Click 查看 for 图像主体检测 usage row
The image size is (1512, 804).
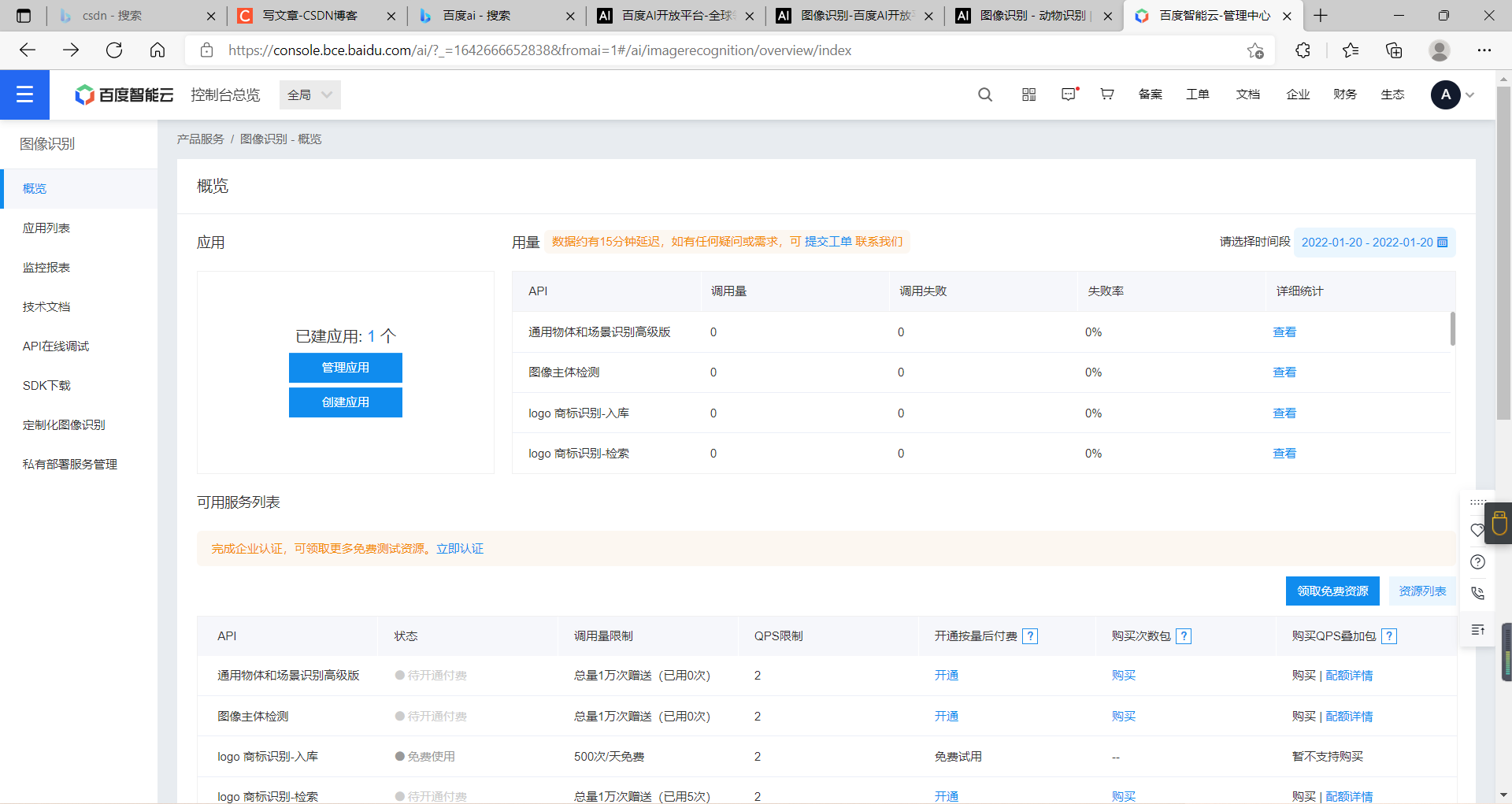tap(1284, 372)
